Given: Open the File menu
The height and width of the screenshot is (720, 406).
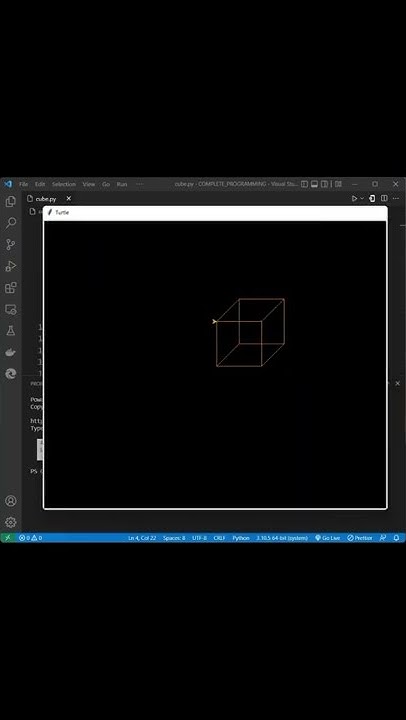Looking at the screenshot, I should tap(23, 184).
